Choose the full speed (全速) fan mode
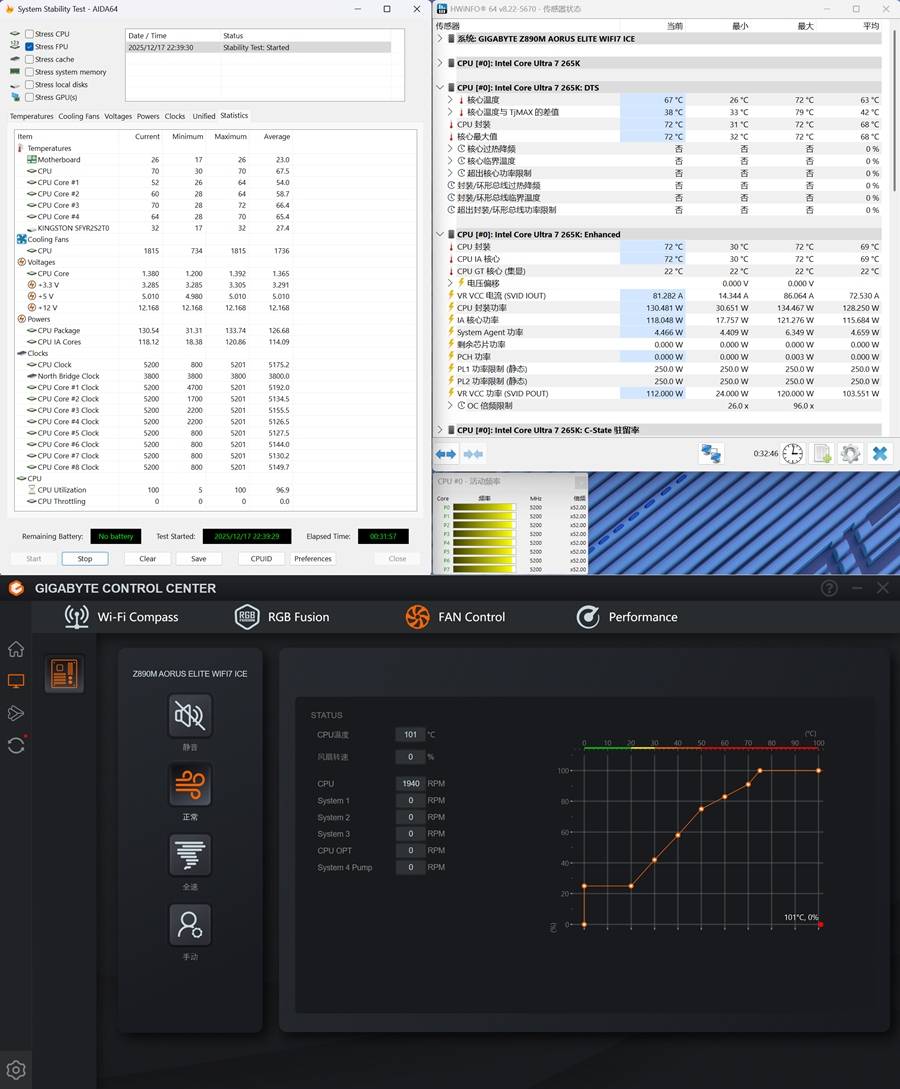This screenshot has width=900, height=1089. (190, 855)
